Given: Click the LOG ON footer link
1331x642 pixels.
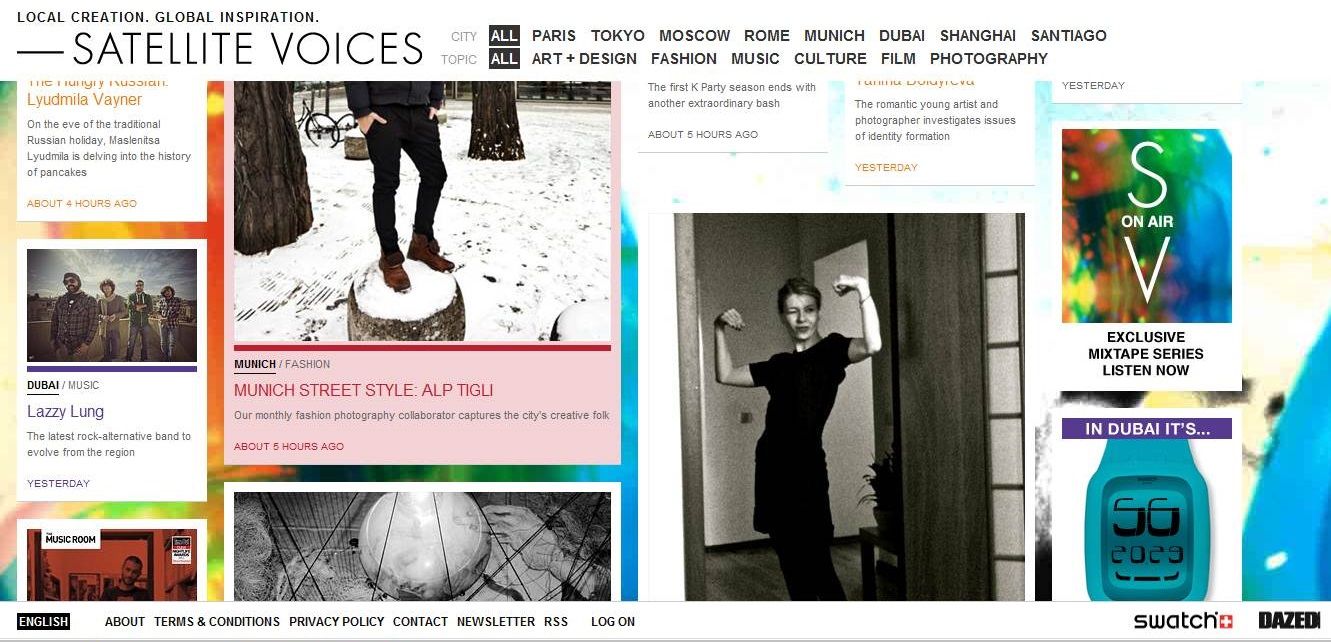Looking at the screenshot, I should point(613,621).
